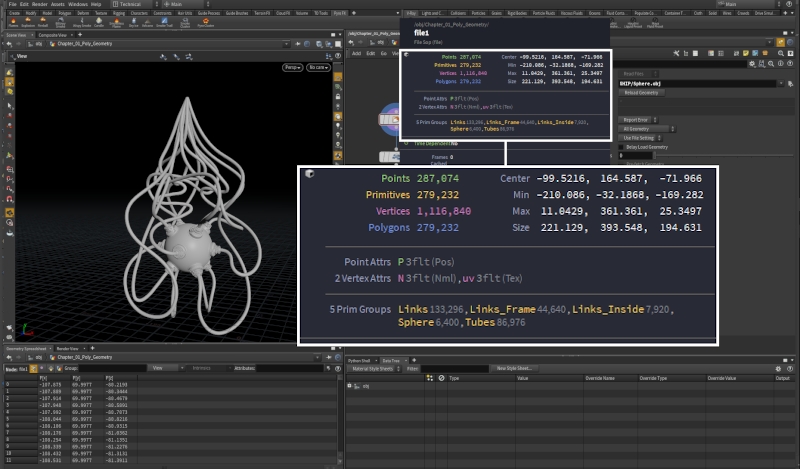This screenshot has width=800, height=469.
Task: Open the No cam dropdown in viewport
Action: (318, 67)
